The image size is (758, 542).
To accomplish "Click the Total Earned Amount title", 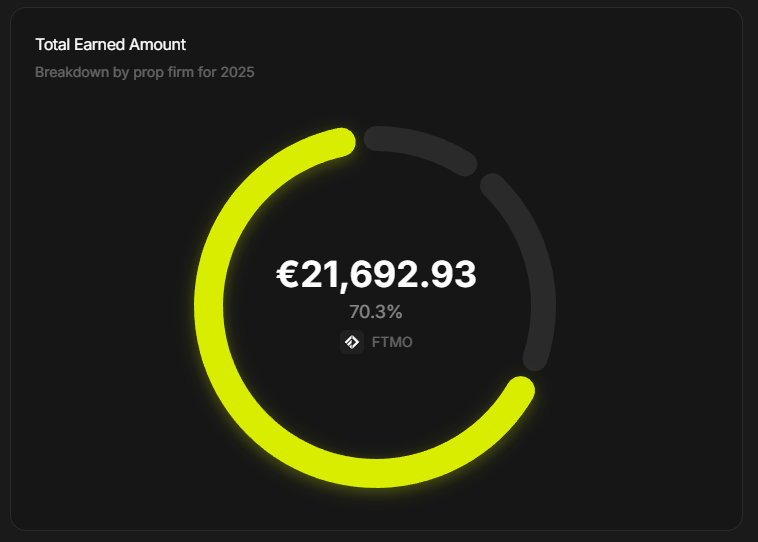I will [110, 44].
